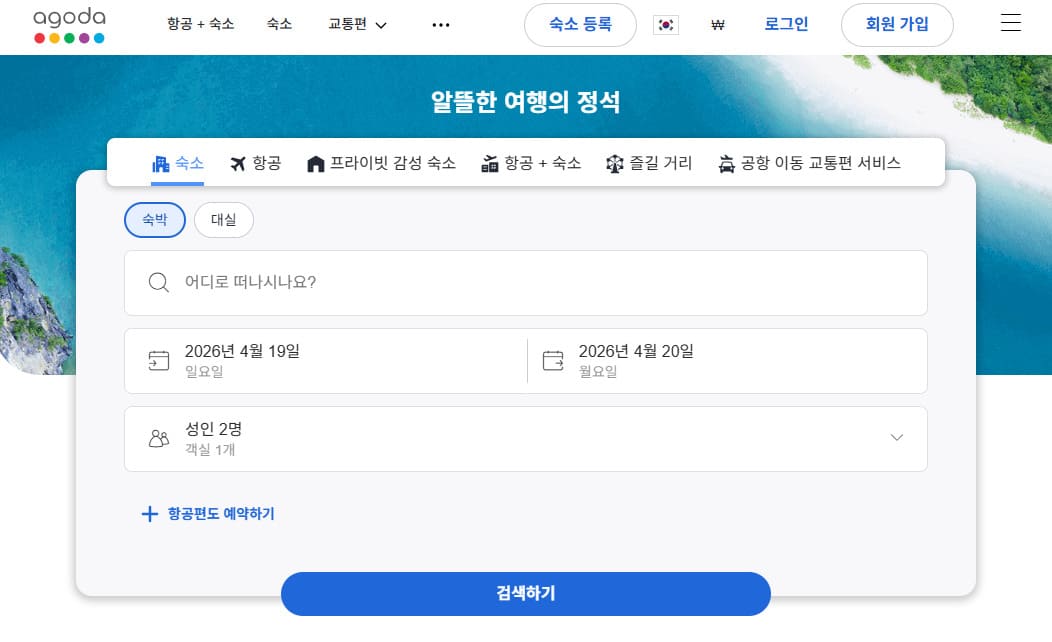Open the ₩ currency selector icon
Viewport: 1052px width, 642px height.
click(718, 25)
